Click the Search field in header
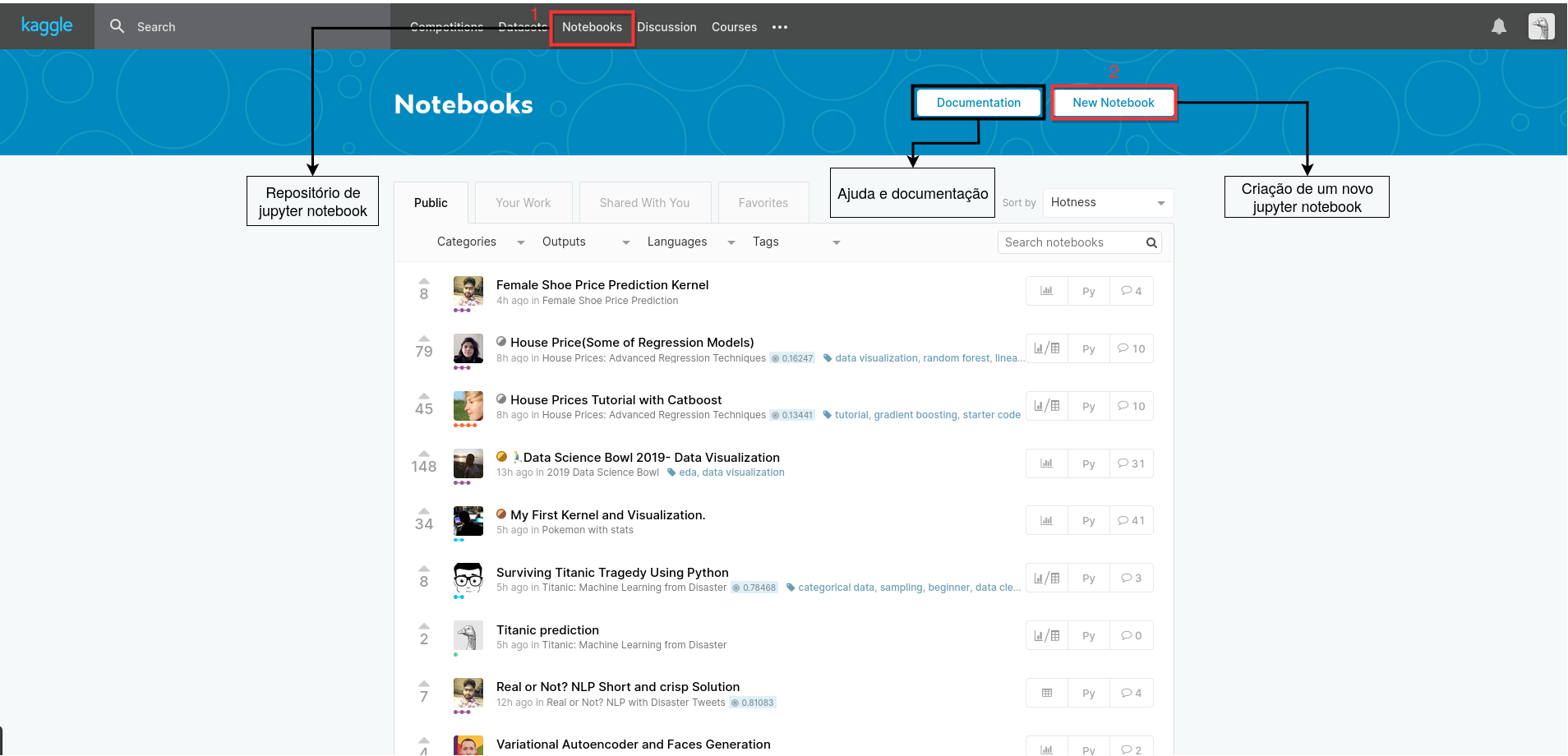The height and width of the screenshot is (756, 1568). point(242,26)
